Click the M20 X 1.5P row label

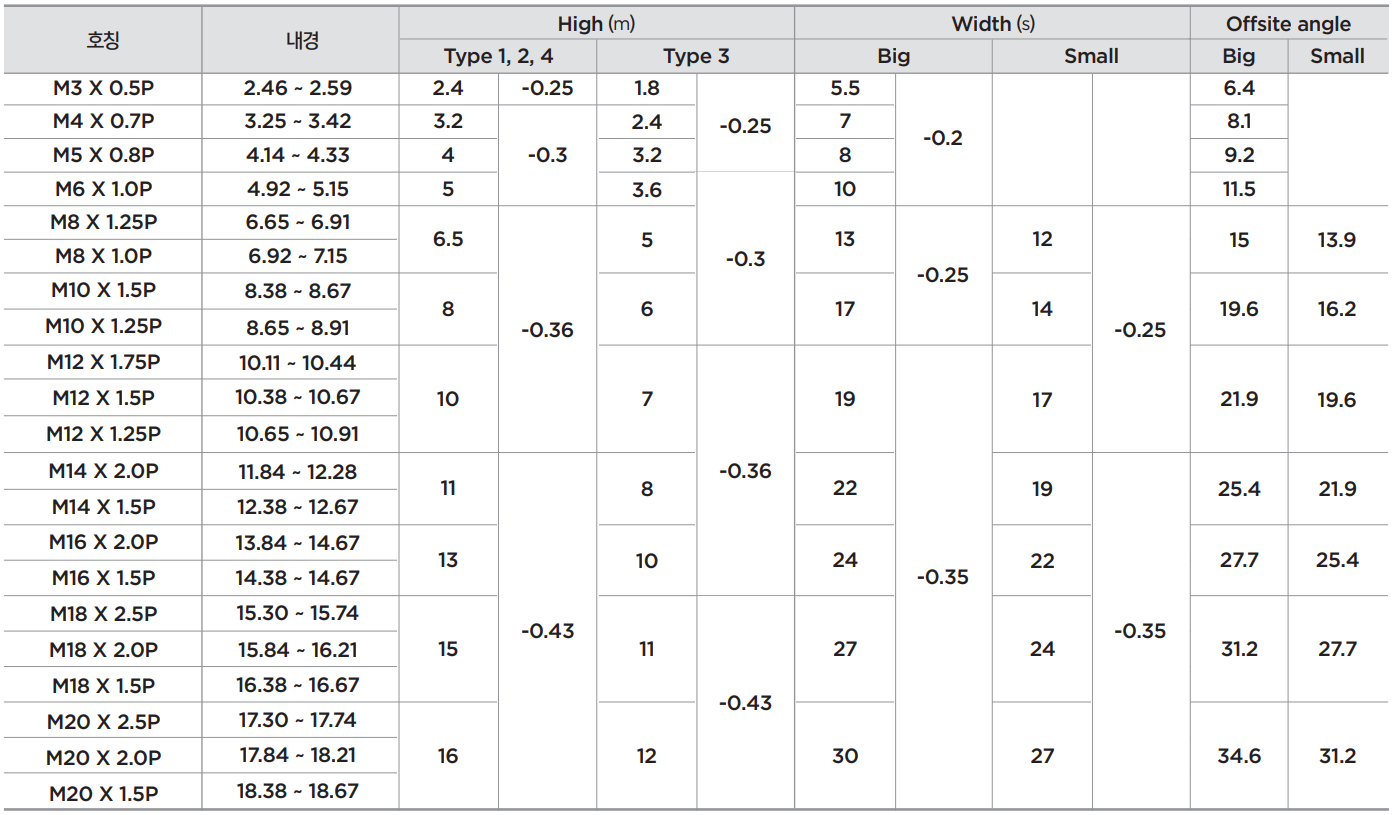103,794
